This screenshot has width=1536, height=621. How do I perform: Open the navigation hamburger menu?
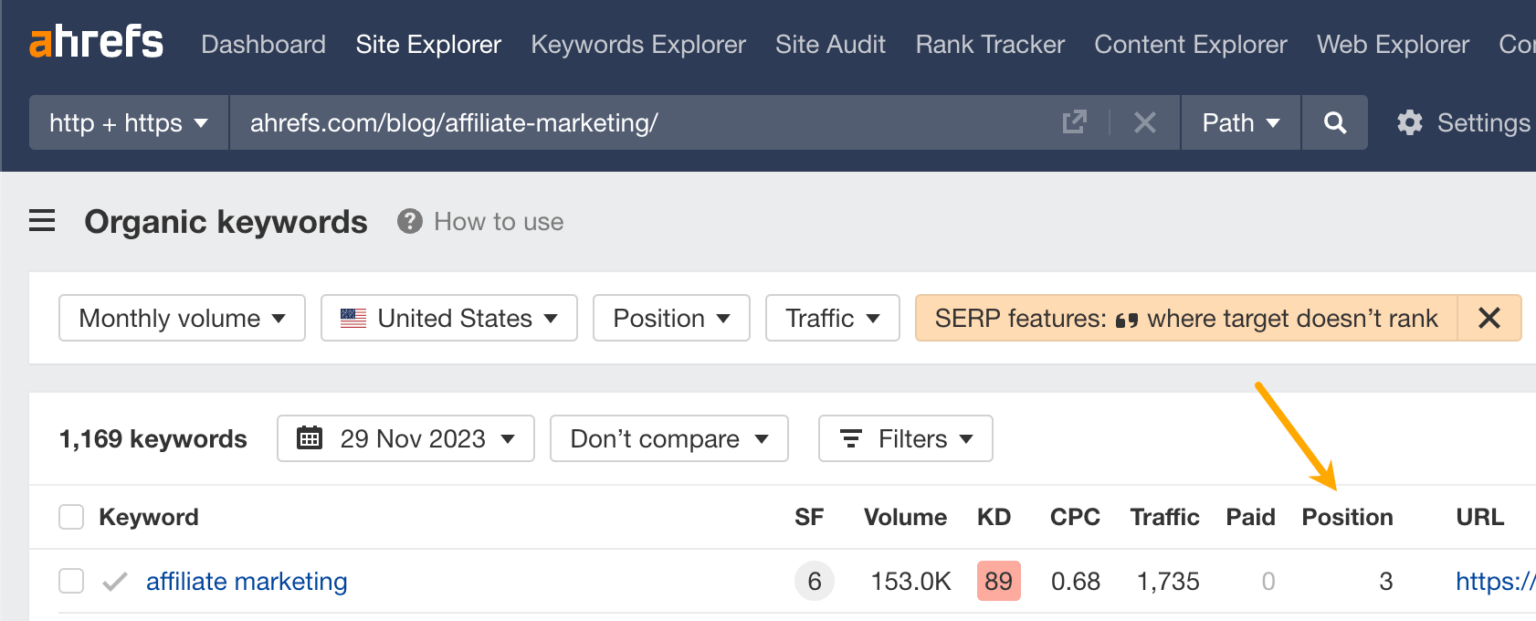(x=42, y=221)
